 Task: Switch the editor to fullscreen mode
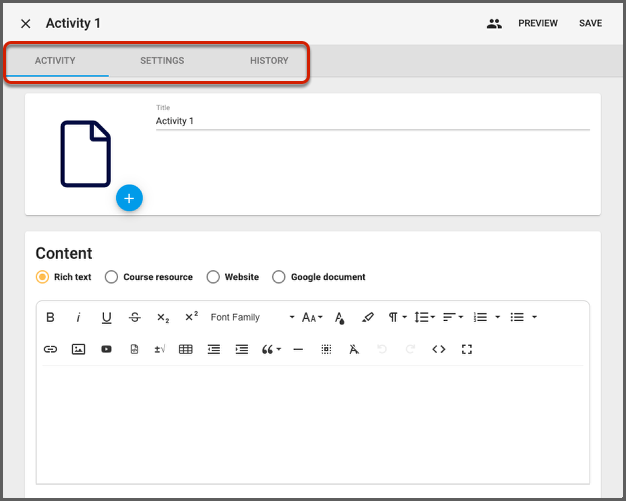point(466,349)
